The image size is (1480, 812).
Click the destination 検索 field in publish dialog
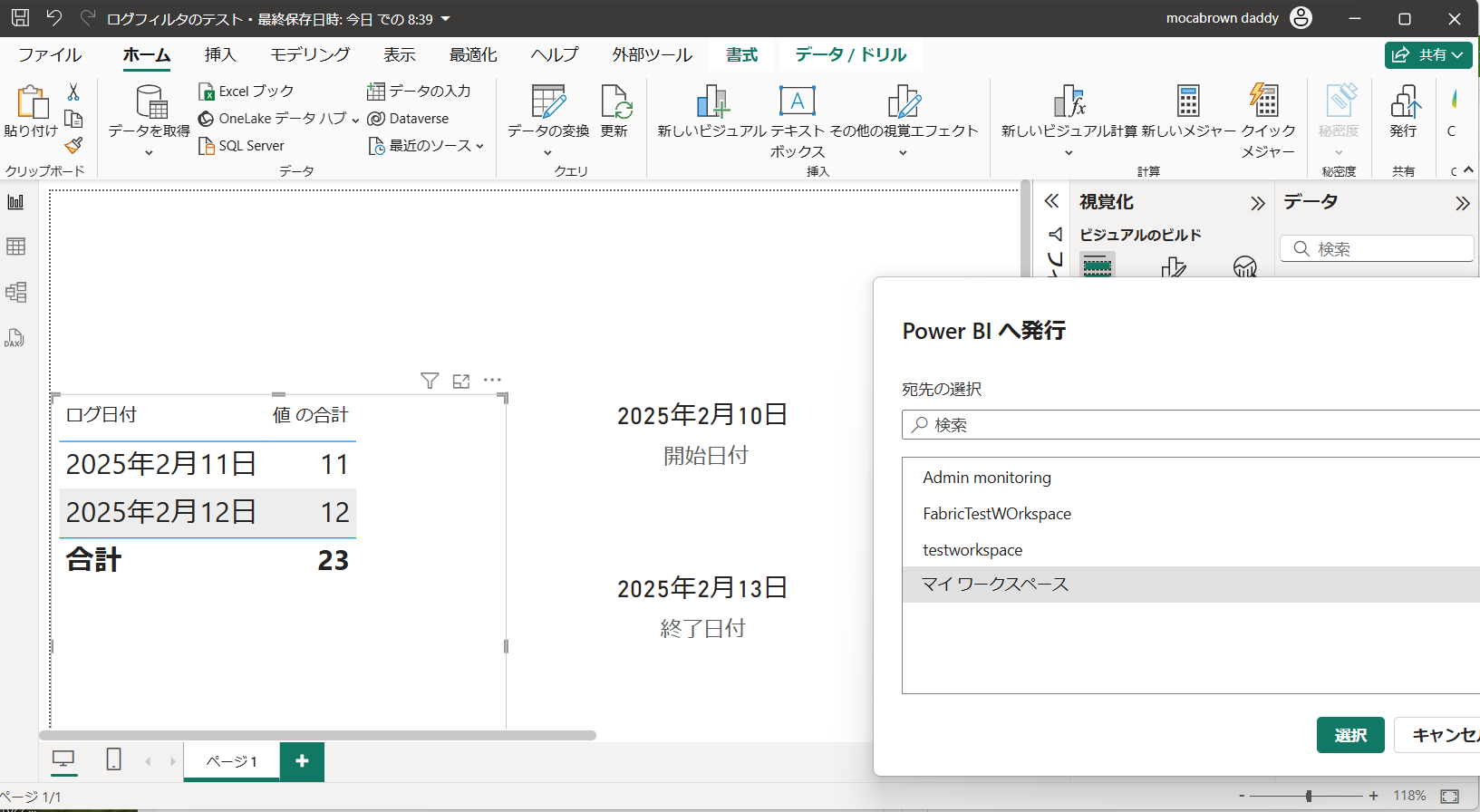[1191, 424]
